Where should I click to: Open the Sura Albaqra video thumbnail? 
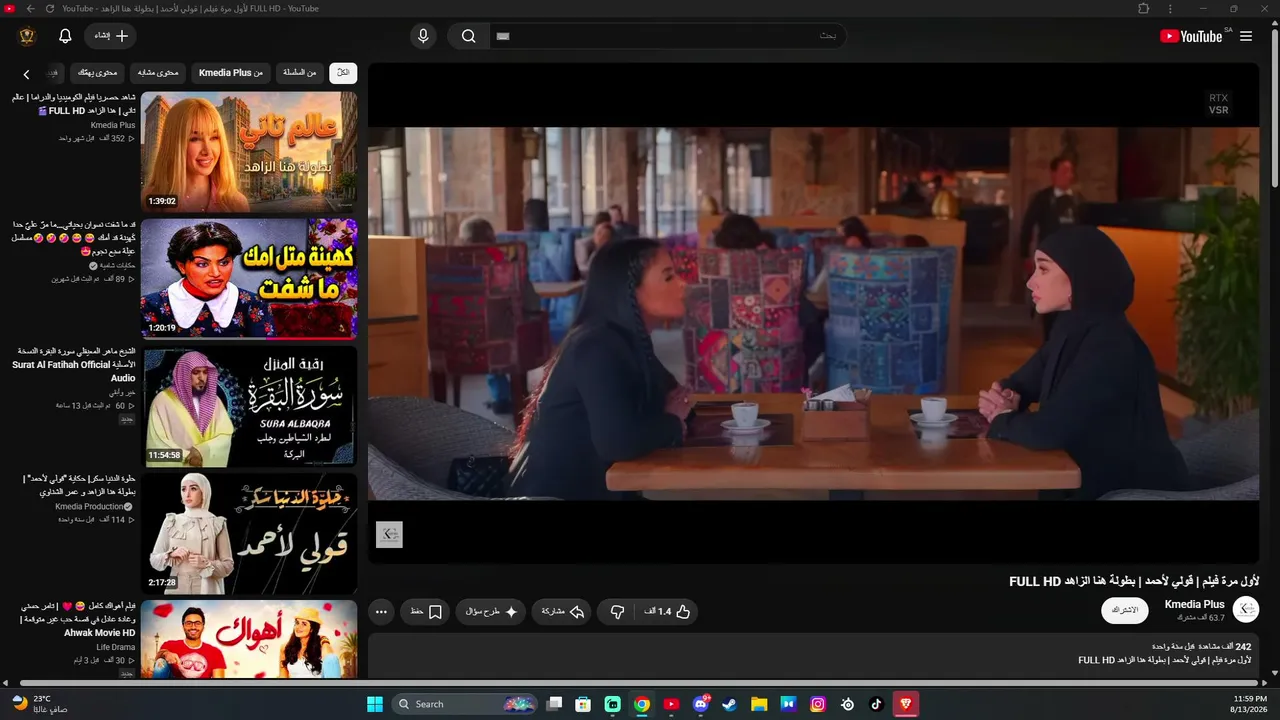pyautogui.click(x=249, y=406)
